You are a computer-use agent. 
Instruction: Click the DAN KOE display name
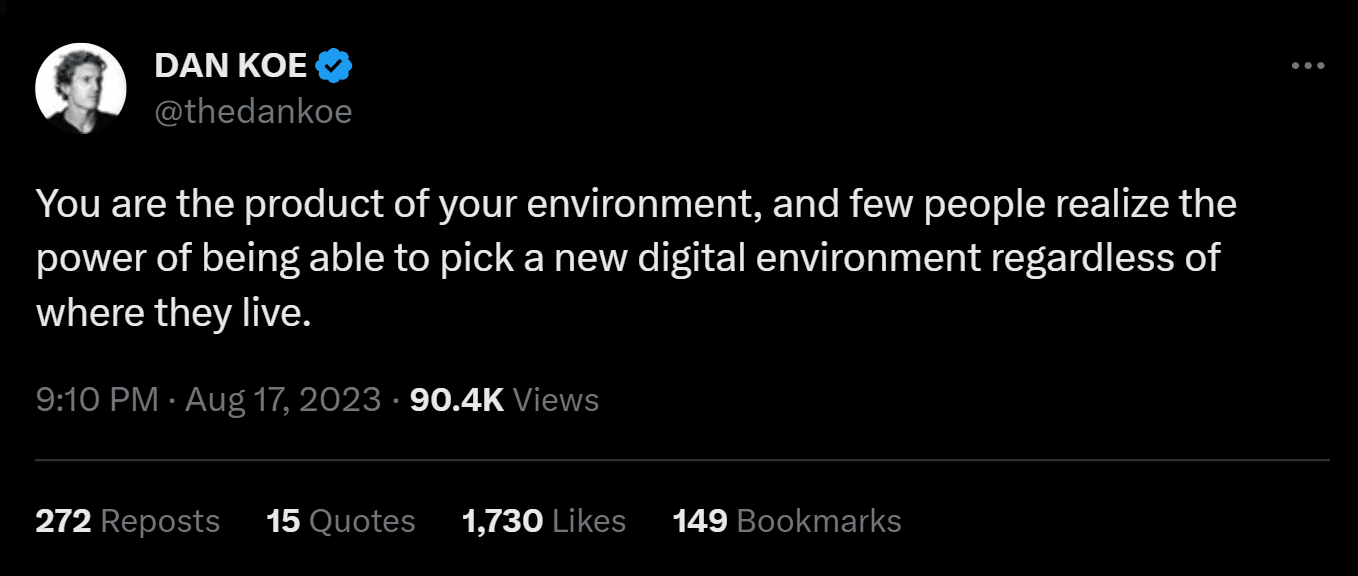[231, 67]
